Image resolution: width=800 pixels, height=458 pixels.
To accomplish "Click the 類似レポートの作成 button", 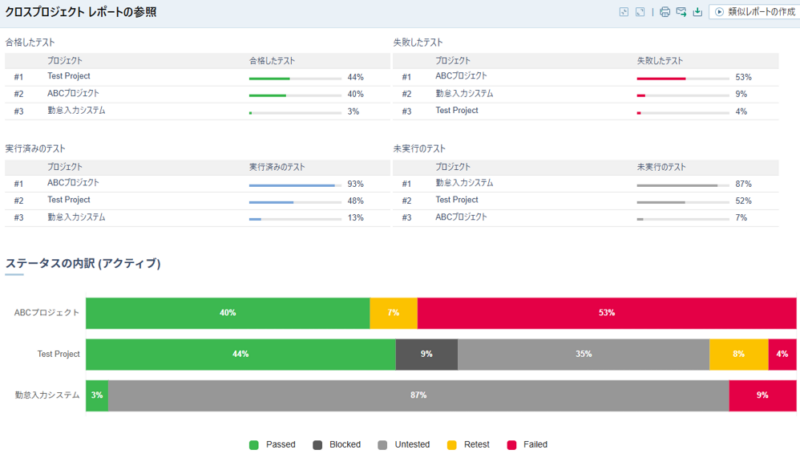I will (x=753, y=12).
